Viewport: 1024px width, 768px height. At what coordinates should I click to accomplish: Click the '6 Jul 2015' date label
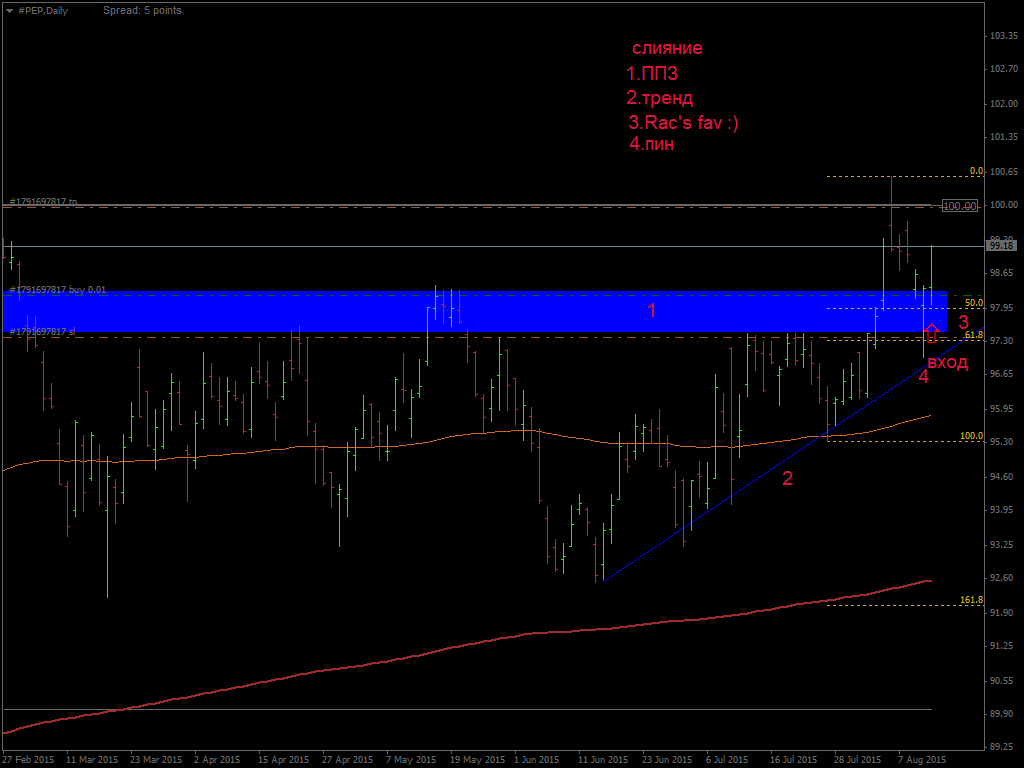click(727, 760)
